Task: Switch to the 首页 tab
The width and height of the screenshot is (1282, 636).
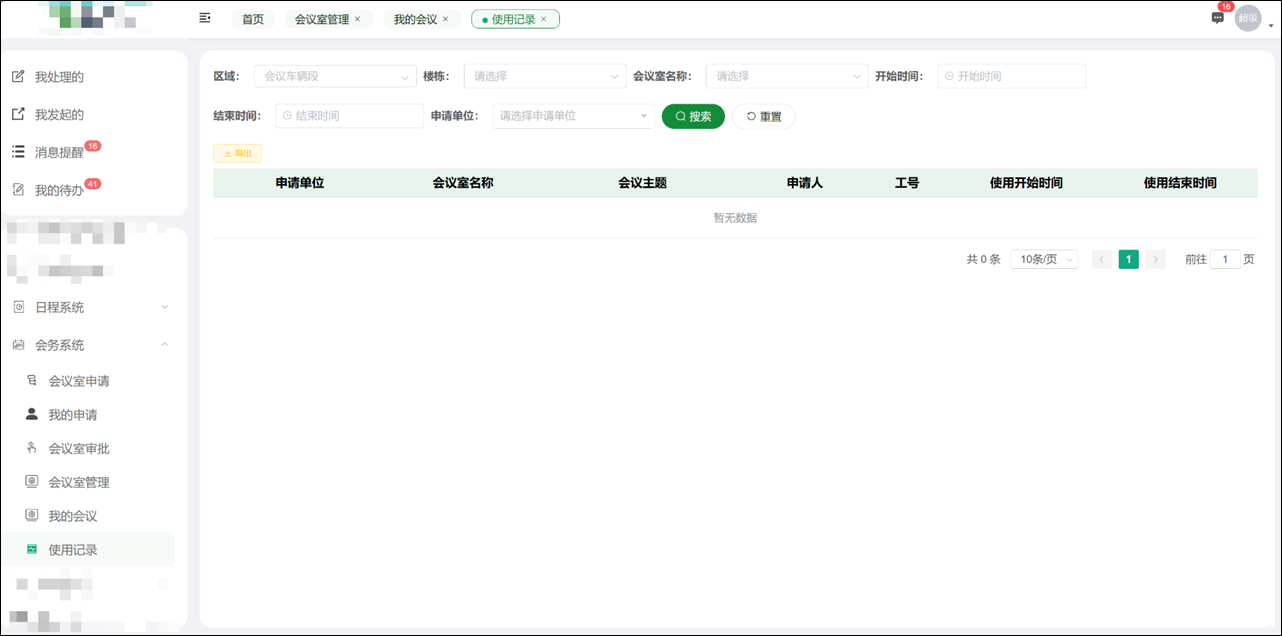Action: 253,18
